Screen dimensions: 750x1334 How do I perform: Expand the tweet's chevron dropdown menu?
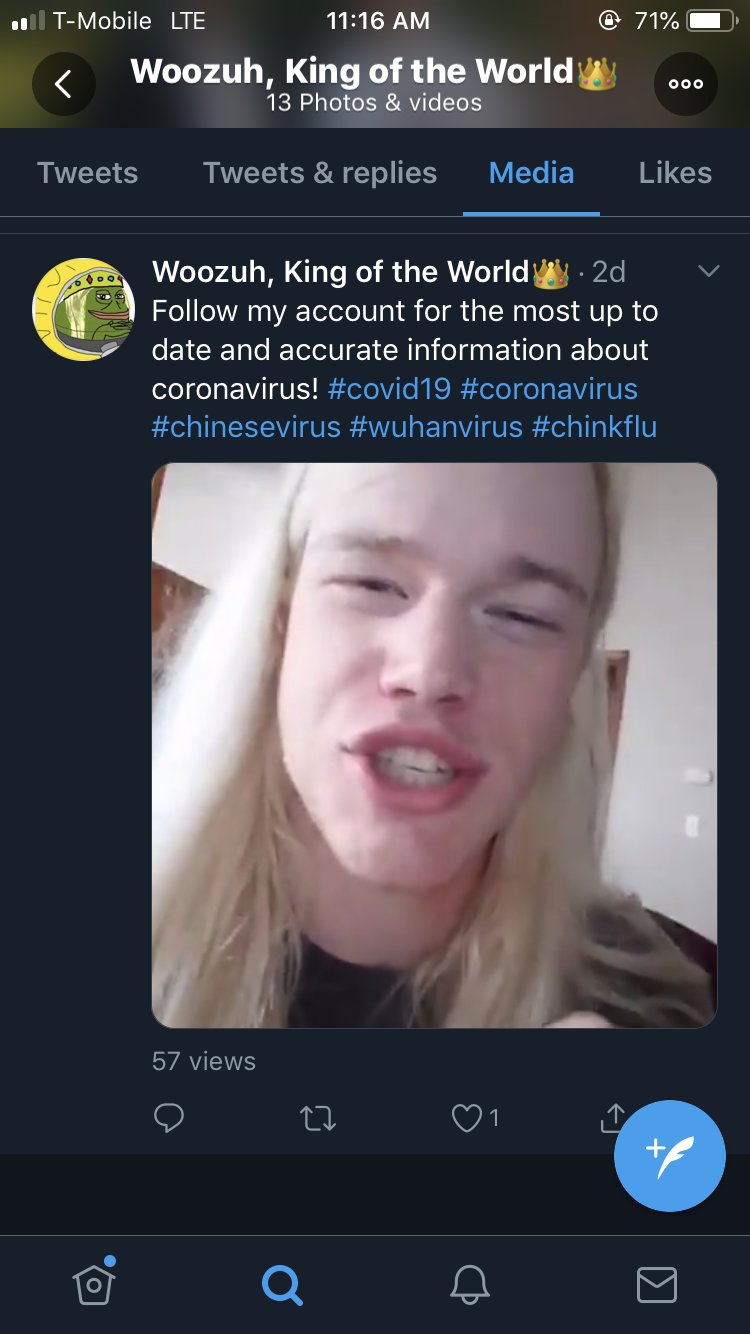[708, 271]
